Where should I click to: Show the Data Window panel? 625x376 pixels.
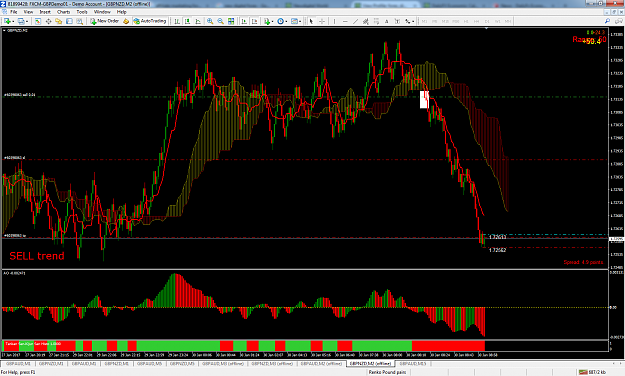(48, 21)
